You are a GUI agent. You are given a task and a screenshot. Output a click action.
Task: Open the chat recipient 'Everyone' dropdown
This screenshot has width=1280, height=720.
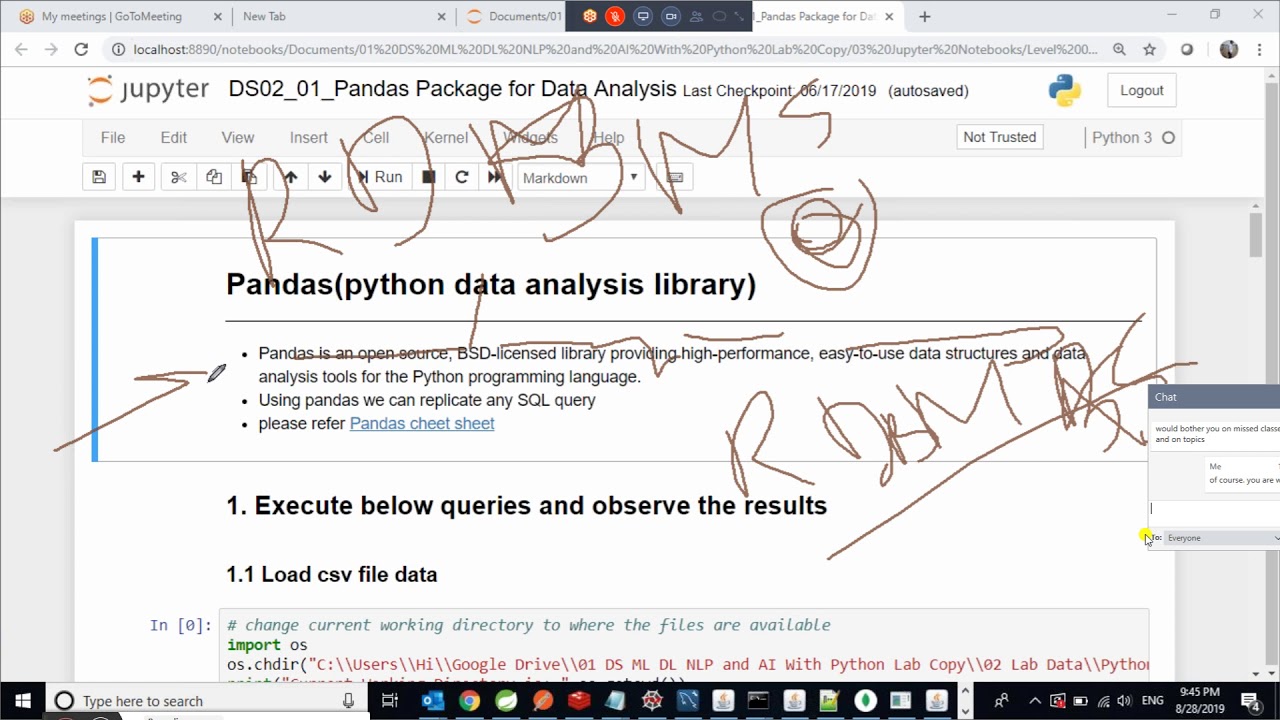click(x=1222, y=538)
